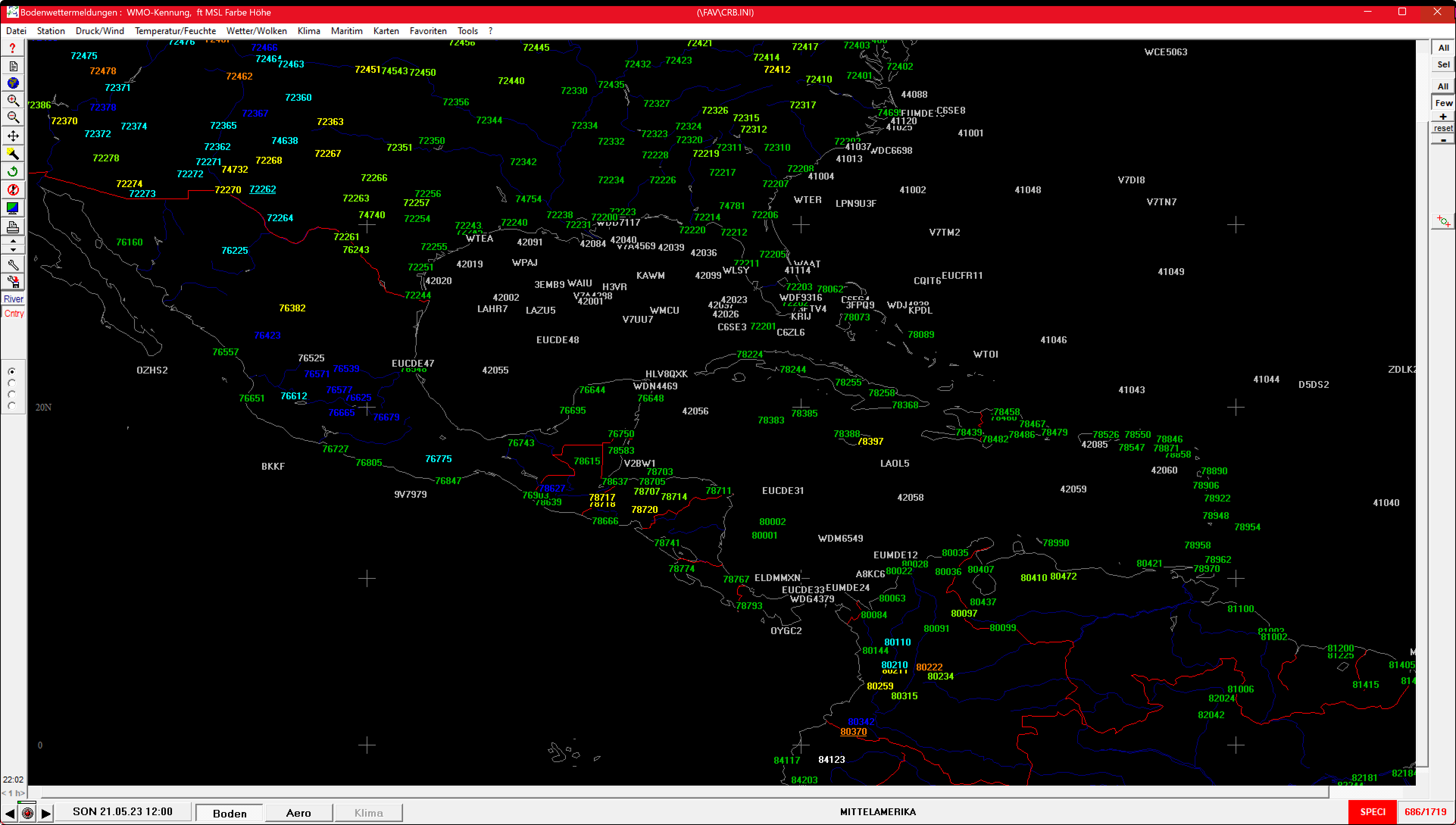Click the zoom-out magnifier icon

pyautogui.click(x=13, y=118)
